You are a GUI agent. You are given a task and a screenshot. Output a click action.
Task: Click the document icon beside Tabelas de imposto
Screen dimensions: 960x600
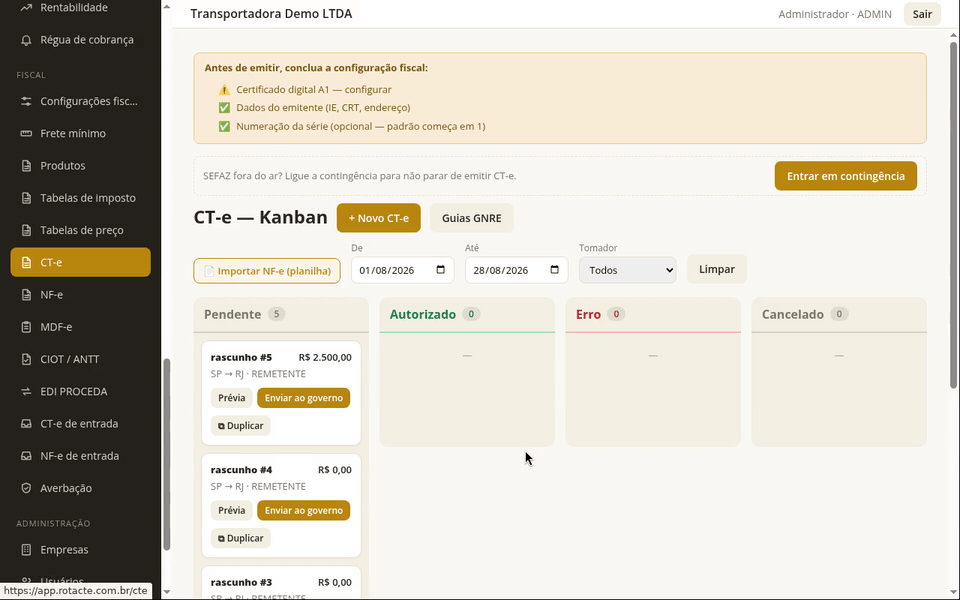[26, 198]
